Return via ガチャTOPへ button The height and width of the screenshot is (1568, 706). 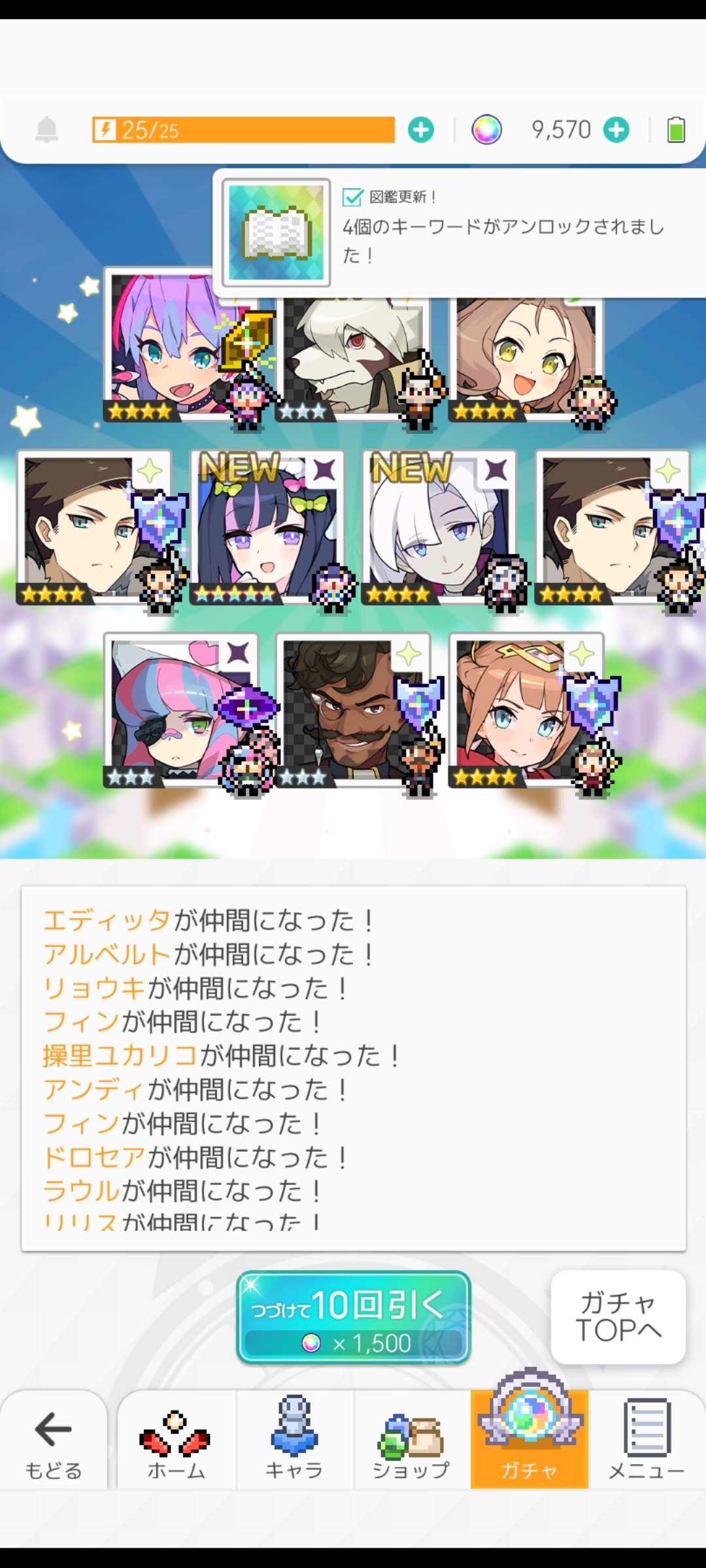pyautogui.click(x=618, y=1317)
